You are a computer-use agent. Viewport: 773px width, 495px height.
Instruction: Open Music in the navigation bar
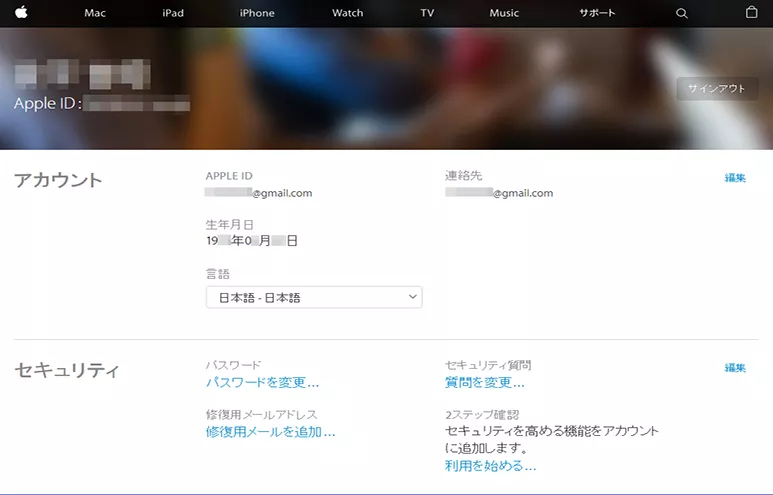click(504, 13)
